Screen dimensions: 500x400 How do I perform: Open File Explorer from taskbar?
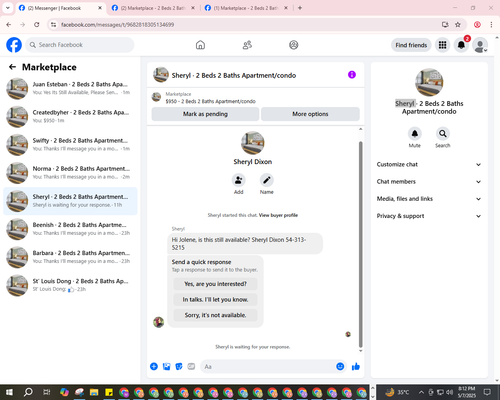[x=94, y=392]
